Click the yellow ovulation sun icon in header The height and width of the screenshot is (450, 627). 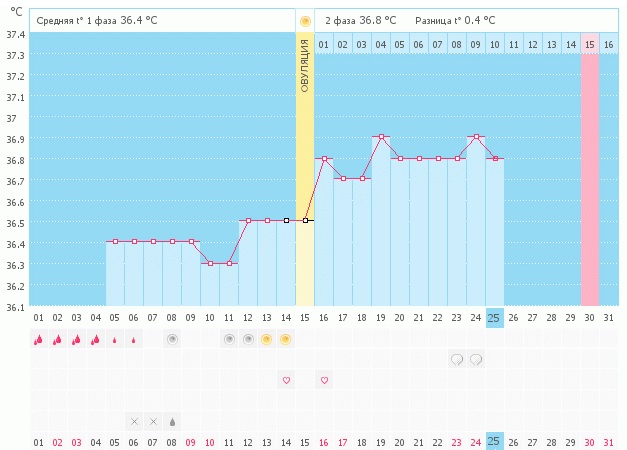[x=305, y=20]
